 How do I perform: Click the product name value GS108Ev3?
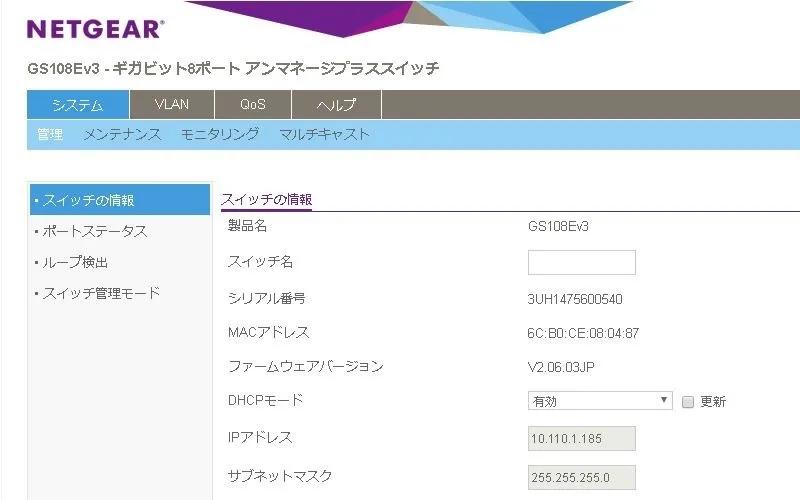(558, 227)
